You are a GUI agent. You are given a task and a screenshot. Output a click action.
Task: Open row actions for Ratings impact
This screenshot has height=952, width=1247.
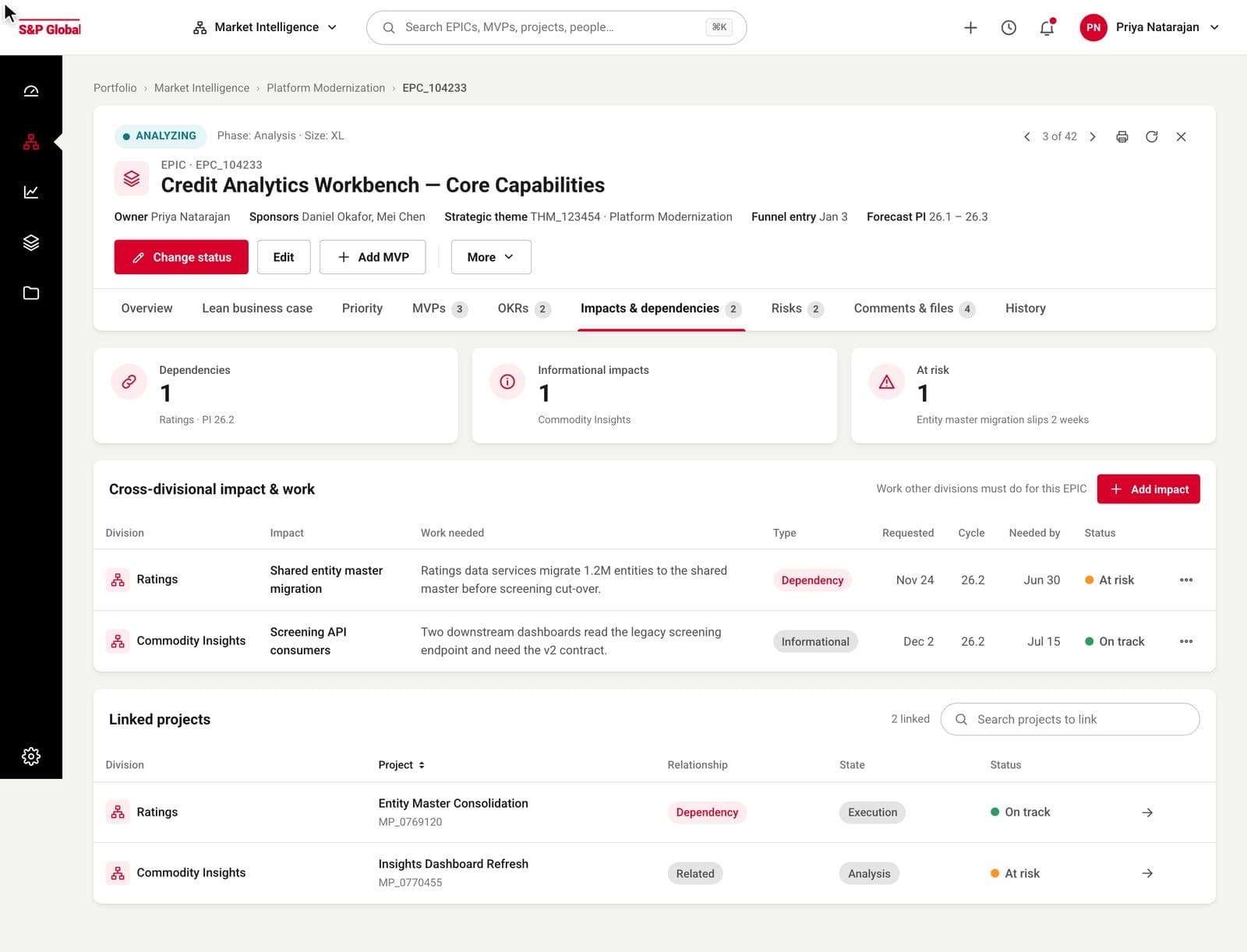click(x=1186, y=580)
